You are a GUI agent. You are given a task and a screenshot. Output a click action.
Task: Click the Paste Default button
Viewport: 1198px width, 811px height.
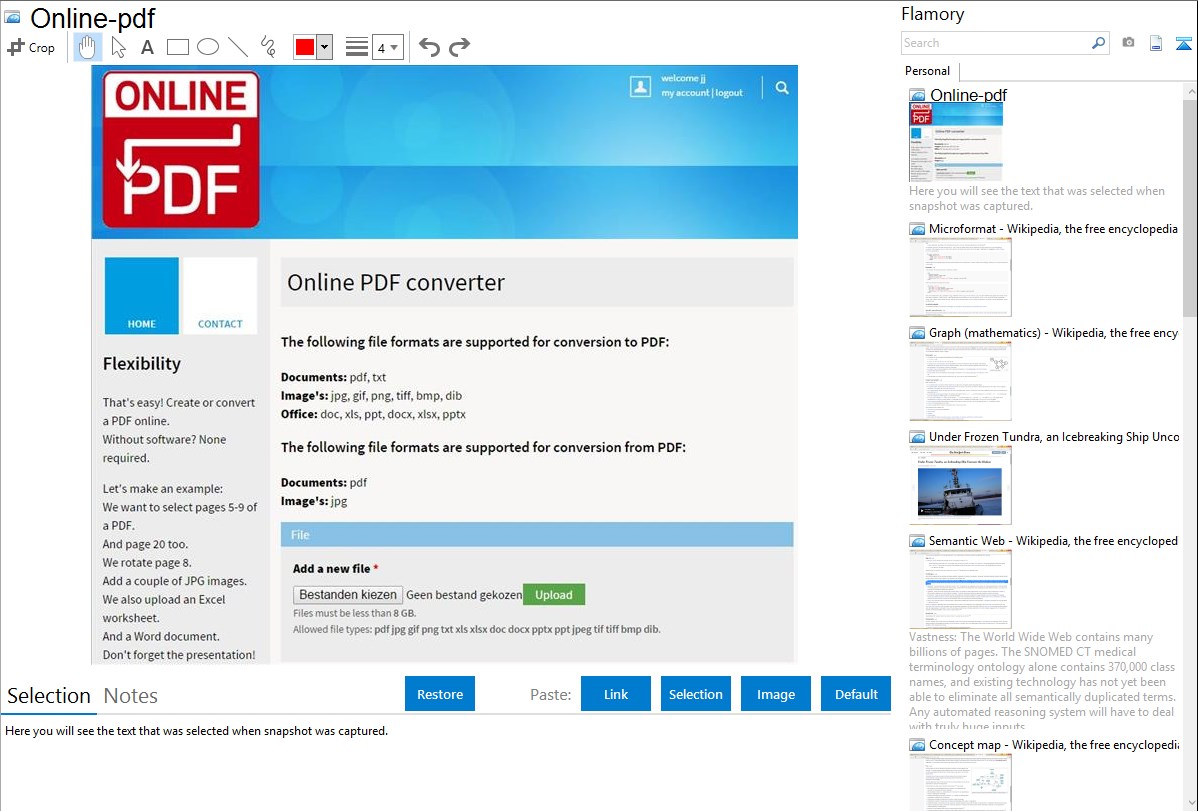tap(856, 694)
